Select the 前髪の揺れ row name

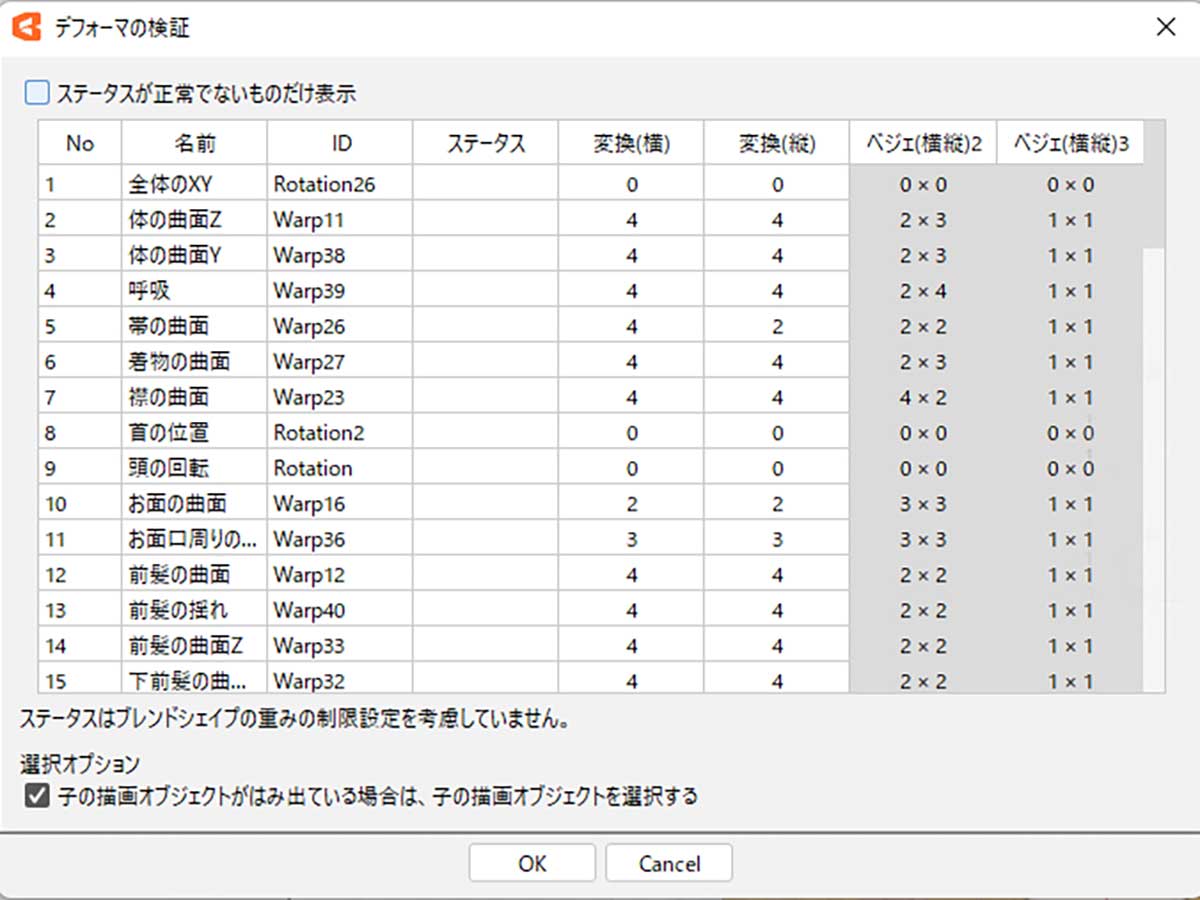(194, 610)
